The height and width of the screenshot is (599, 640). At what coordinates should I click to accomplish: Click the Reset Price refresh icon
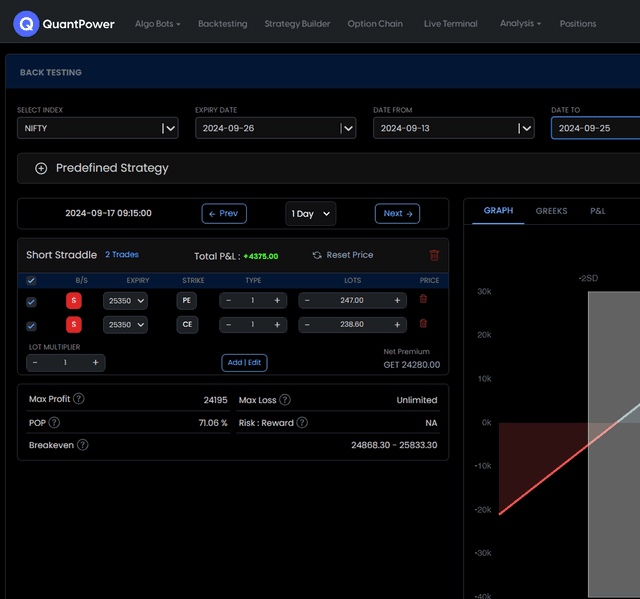[317, 256]
